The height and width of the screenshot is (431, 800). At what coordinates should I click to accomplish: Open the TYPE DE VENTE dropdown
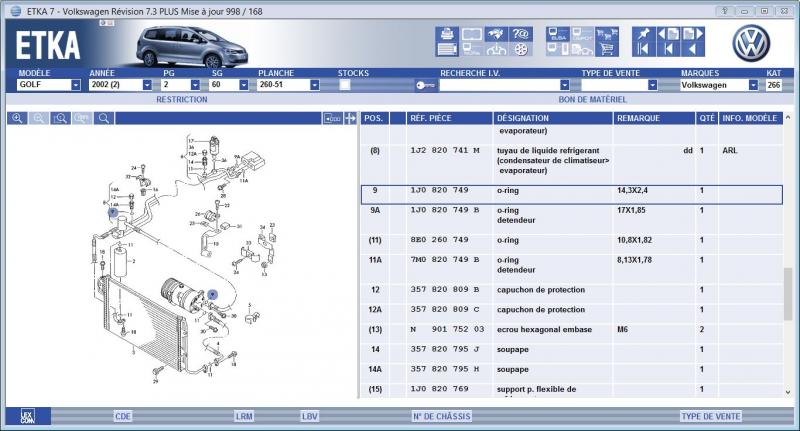point(652,85)
